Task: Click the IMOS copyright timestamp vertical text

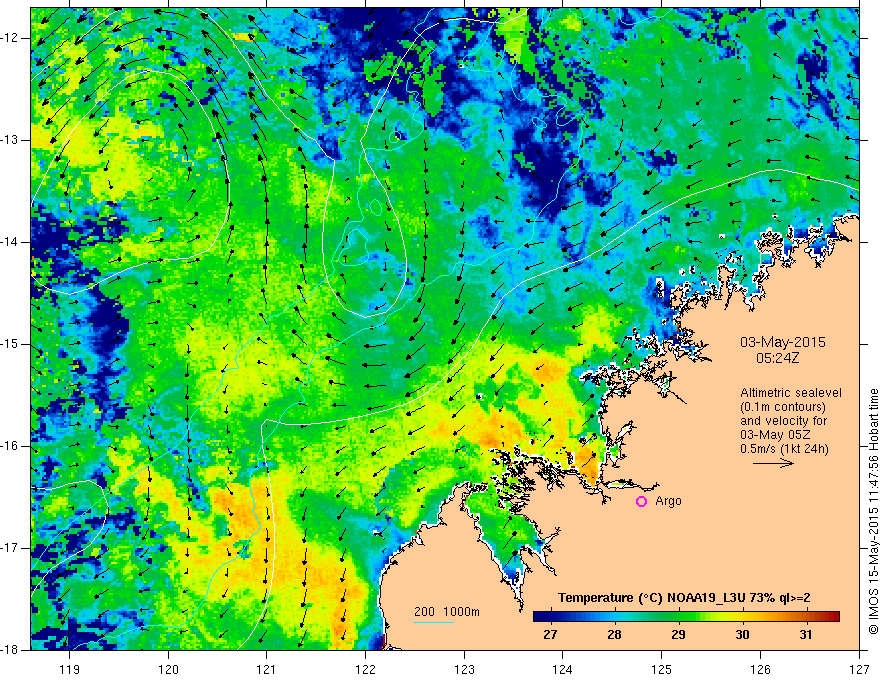Action: 873,512
